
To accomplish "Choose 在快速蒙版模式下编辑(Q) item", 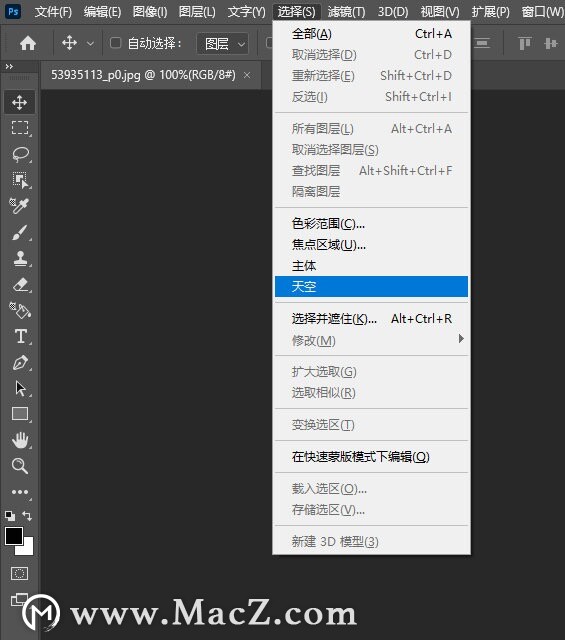I will point(371,457).
